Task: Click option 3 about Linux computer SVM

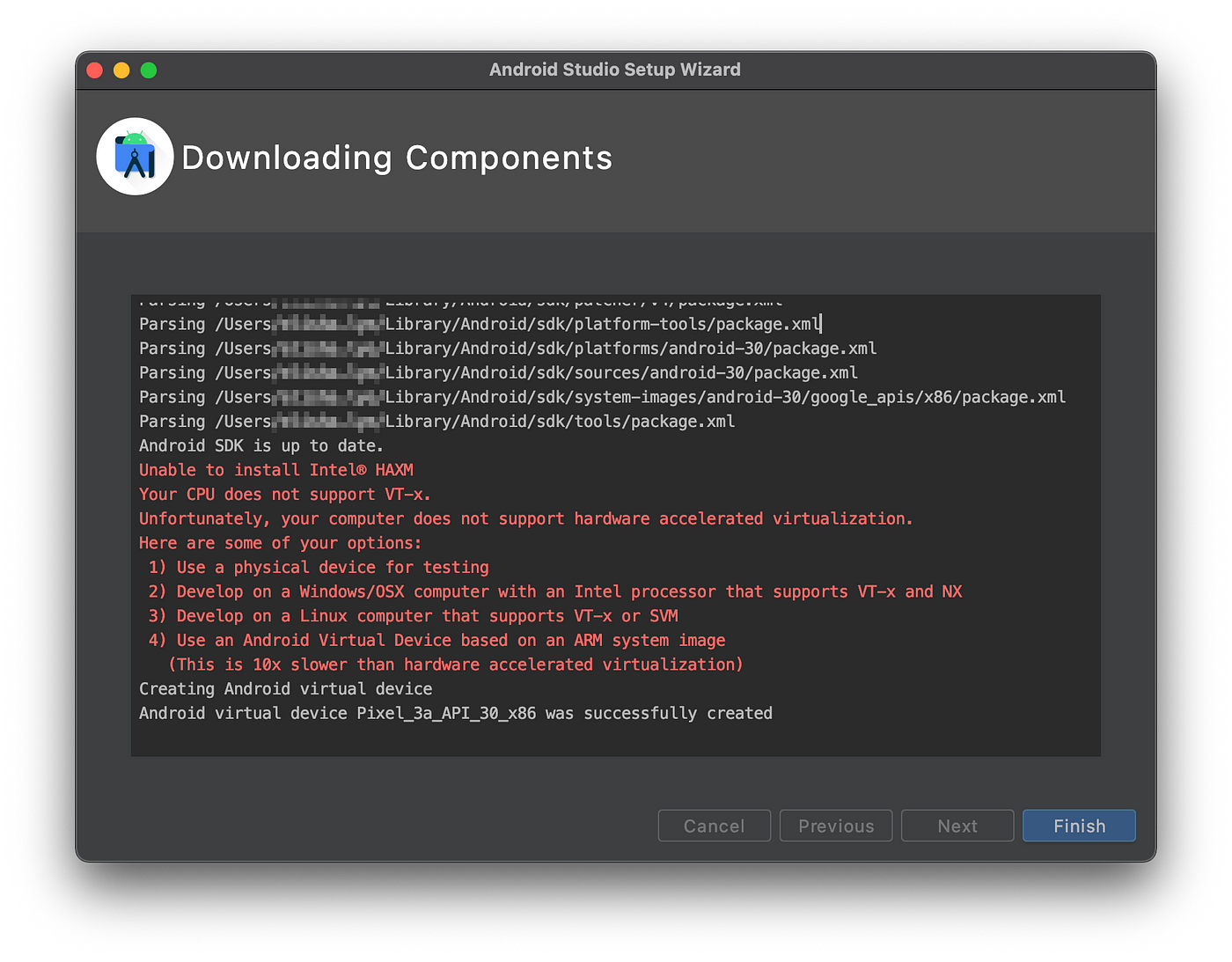Action: tap(413, 616)
